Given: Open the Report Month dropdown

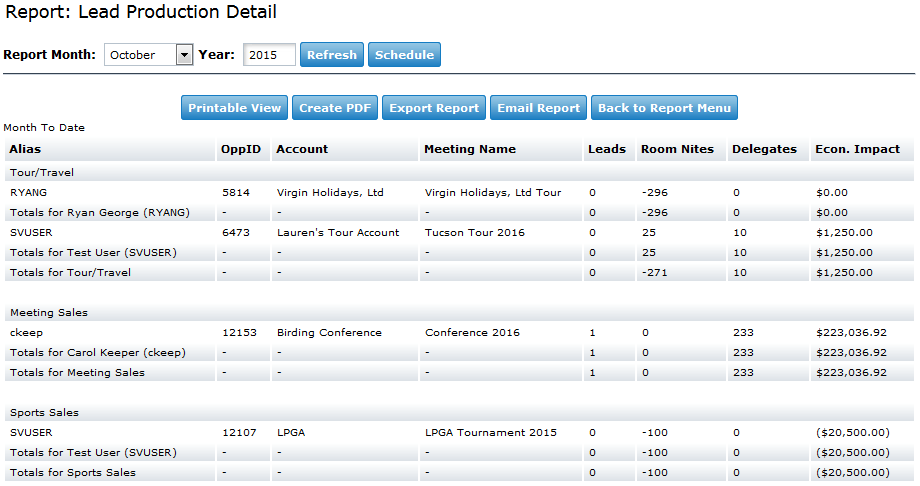Looking at the screenshot, I should [x=148, y=55].
